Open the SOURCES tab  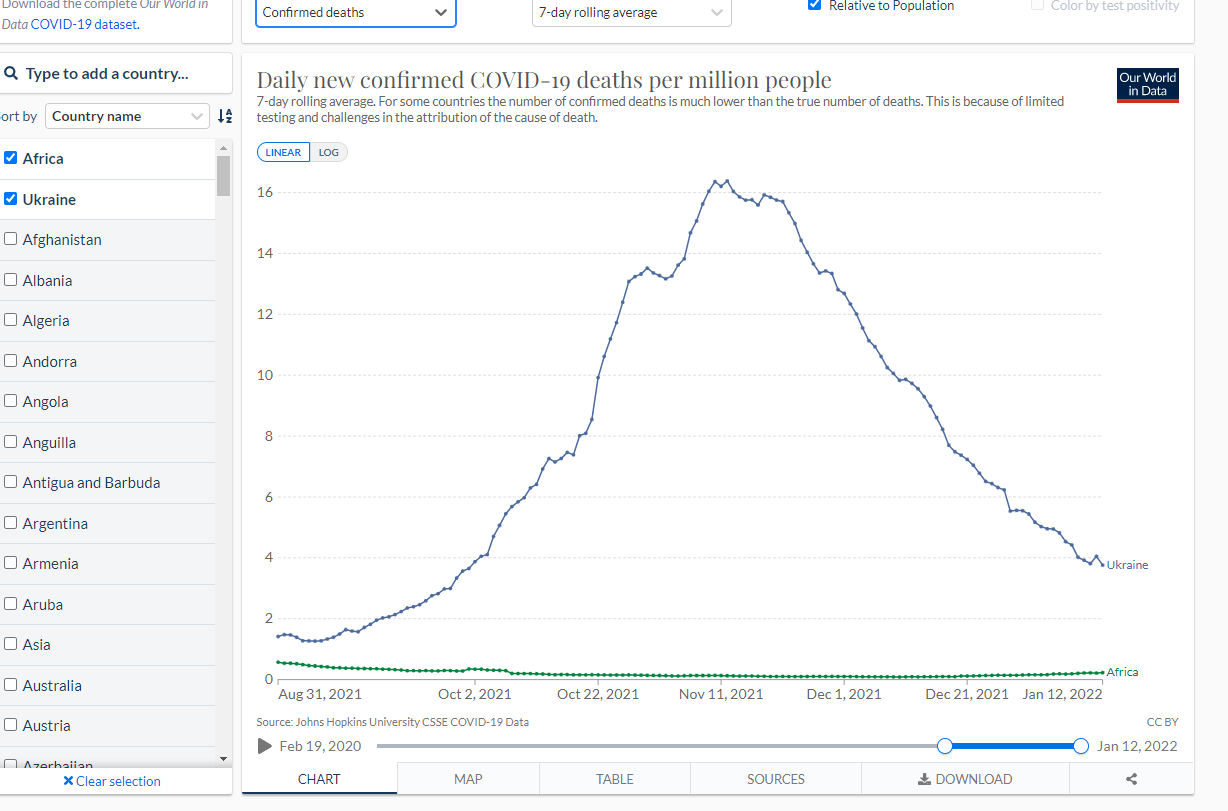pyautogui.click(x=776, y=779)
